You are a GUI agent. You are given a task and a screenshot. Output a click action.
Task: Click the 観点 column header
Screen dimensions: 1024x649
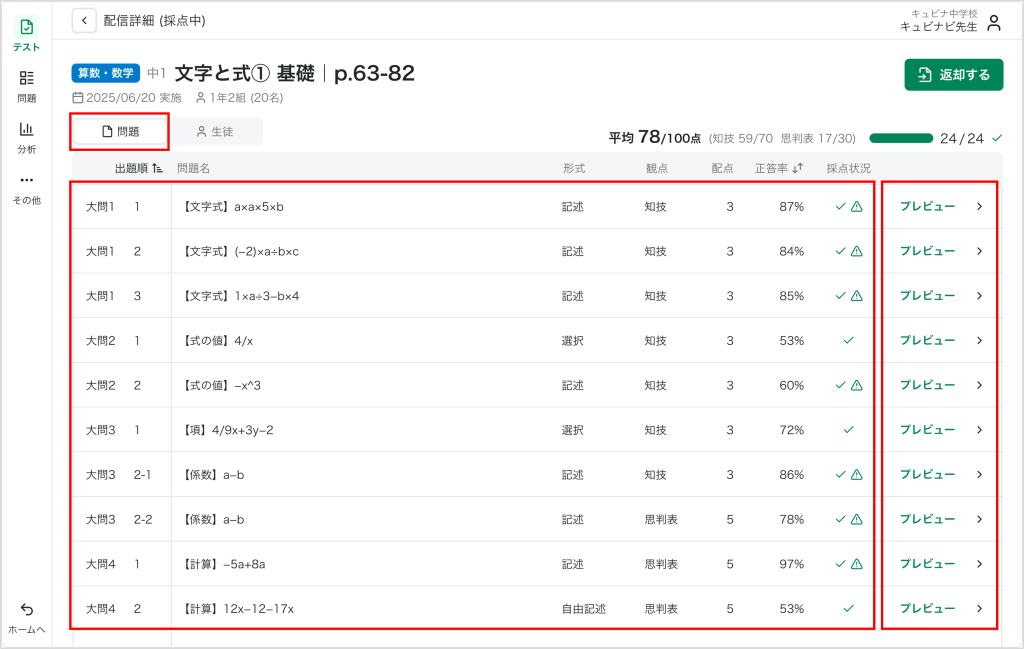click(x=656, y=168)
